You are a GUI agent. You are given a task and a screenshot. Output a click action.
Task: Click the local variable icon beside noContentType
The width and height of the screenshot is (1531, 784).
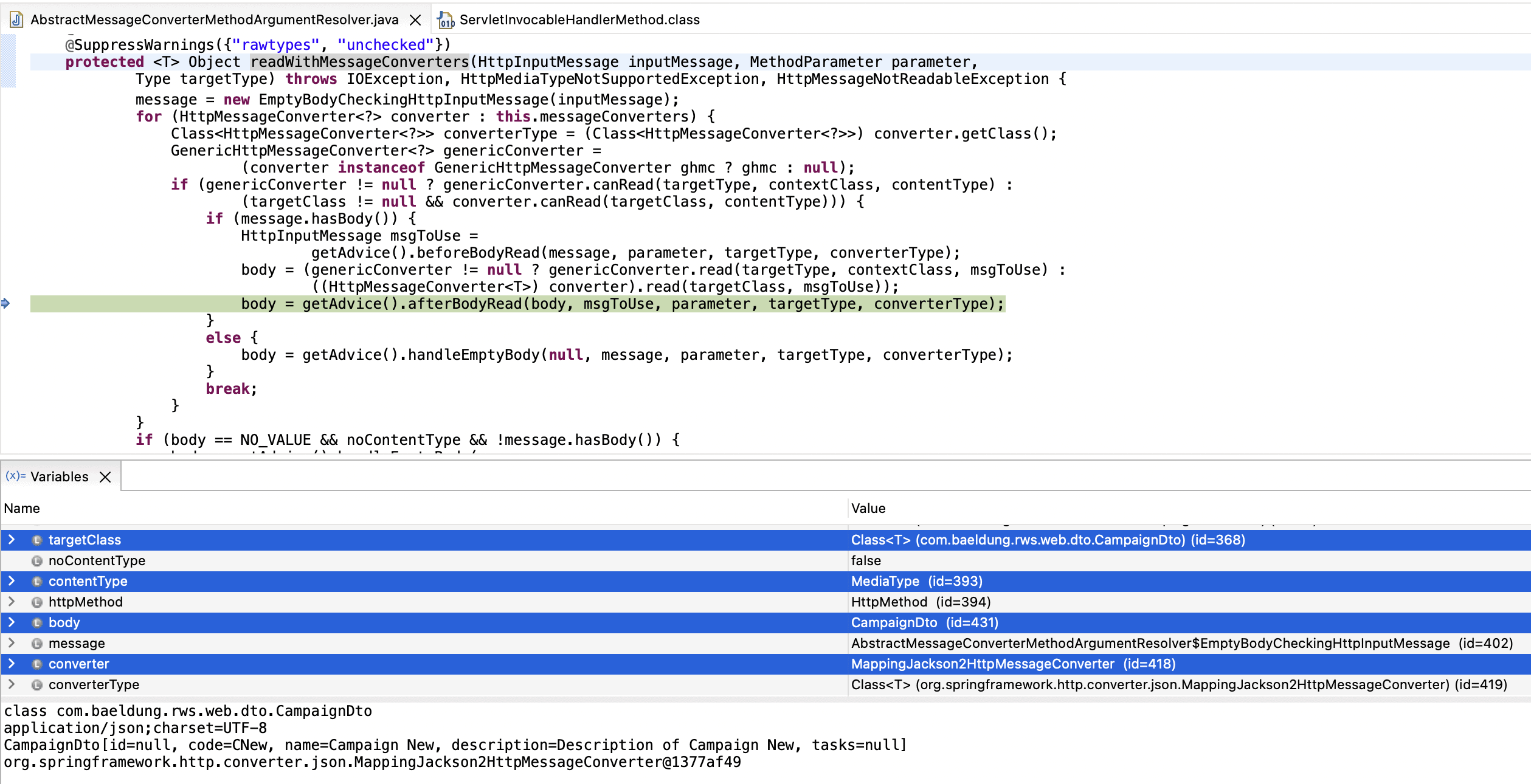(37, 560)
